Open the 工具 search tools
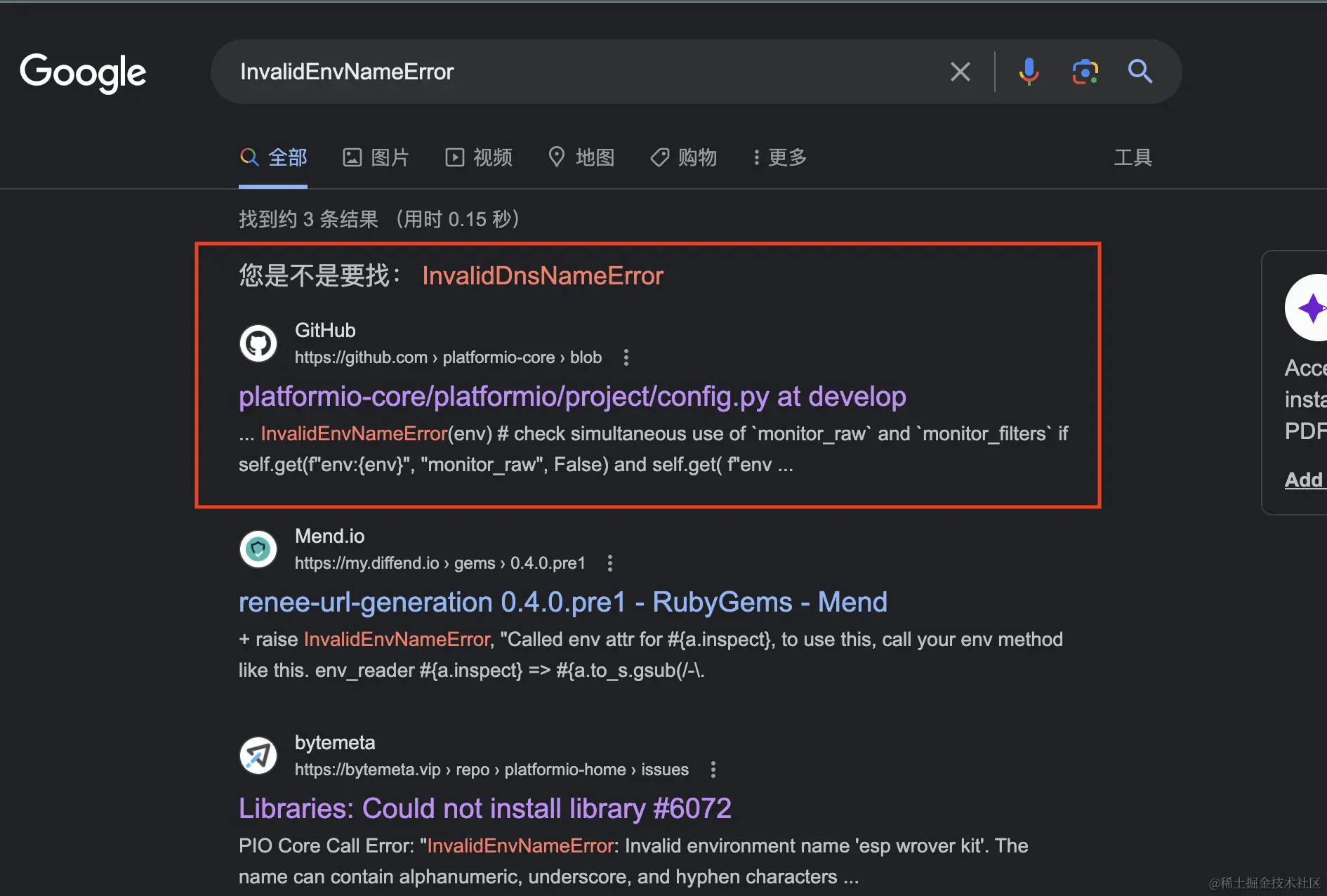 click(1133, 157)
